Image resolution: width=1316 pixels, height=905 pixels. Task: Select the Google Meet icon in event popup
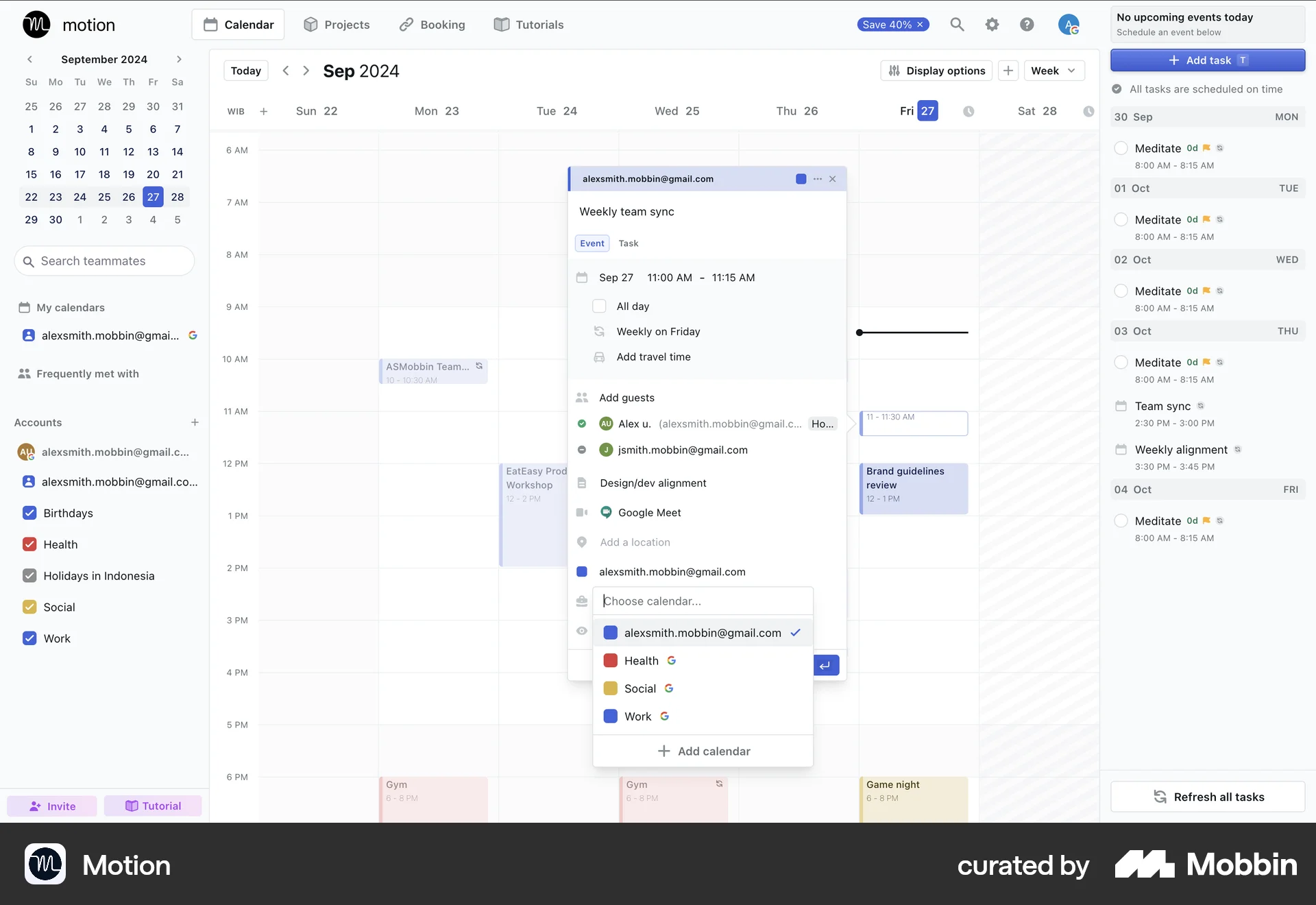[x=606, y=512]
